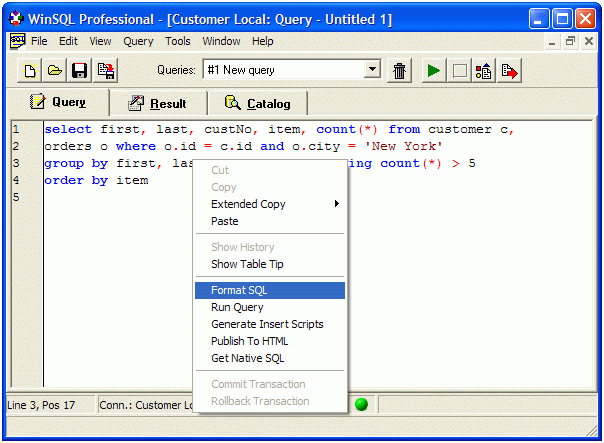Viewport: 604px width, 443px height.
Task: Choose Format SQL from context menu
Action: [x=270, y=290]
